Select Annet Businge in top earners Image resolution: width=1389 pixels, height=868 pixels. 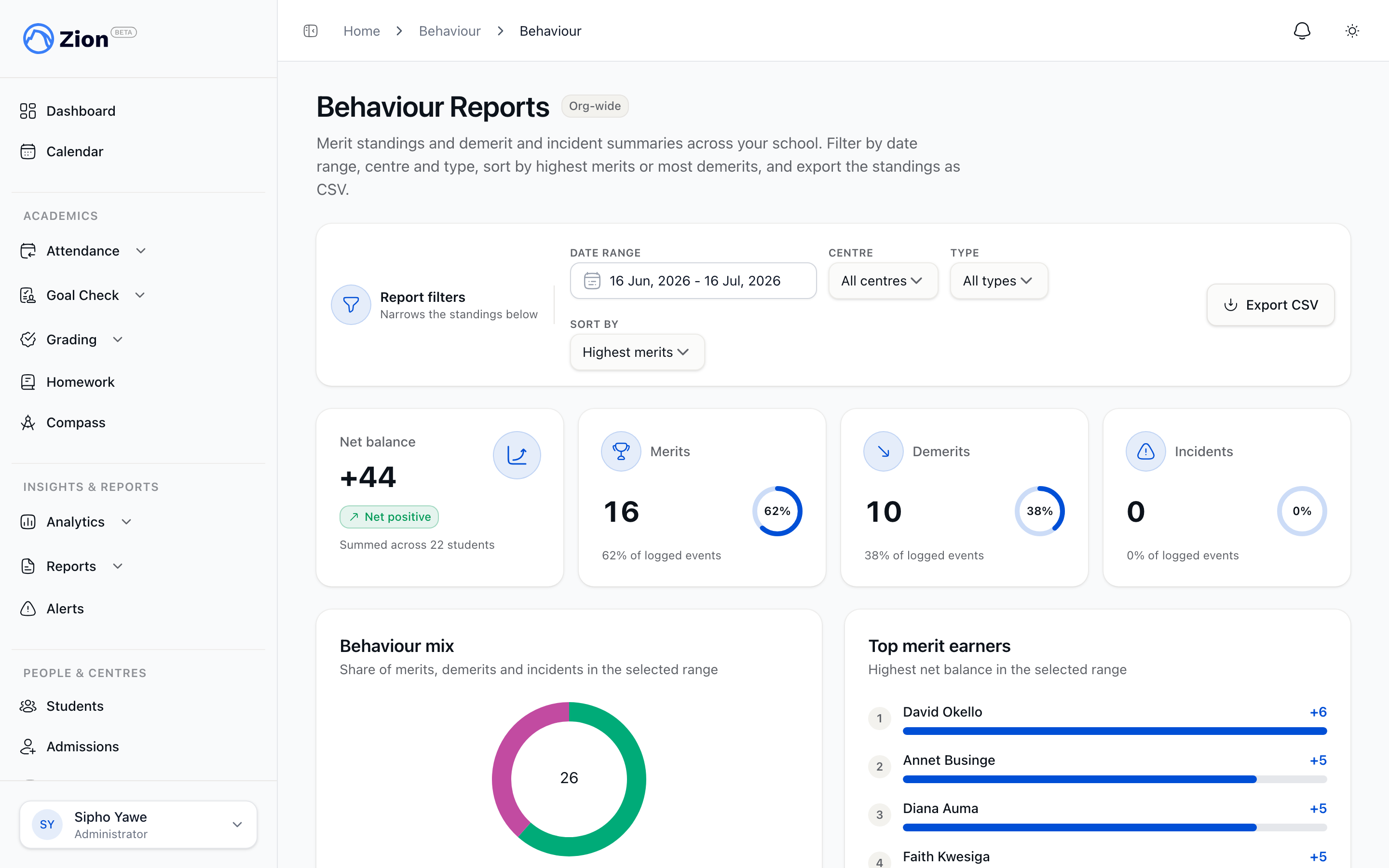[949, 760]
